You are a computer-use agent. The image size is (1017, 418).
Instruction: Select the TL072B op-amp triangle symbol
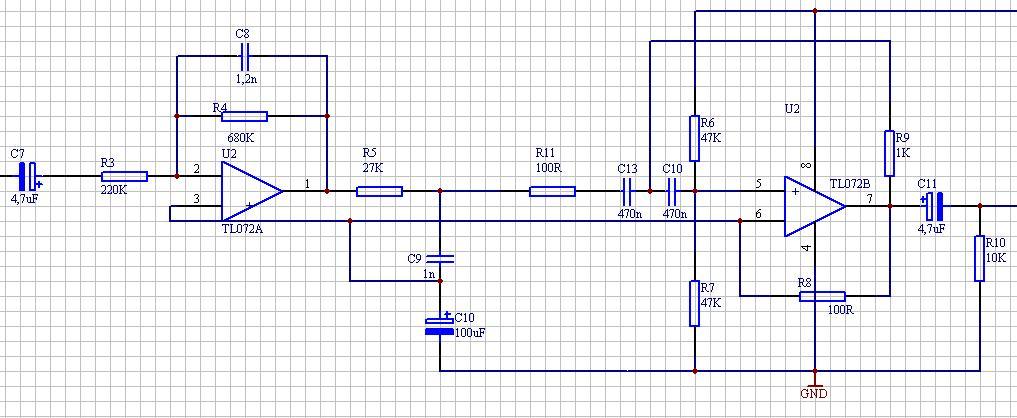(815, 206)
